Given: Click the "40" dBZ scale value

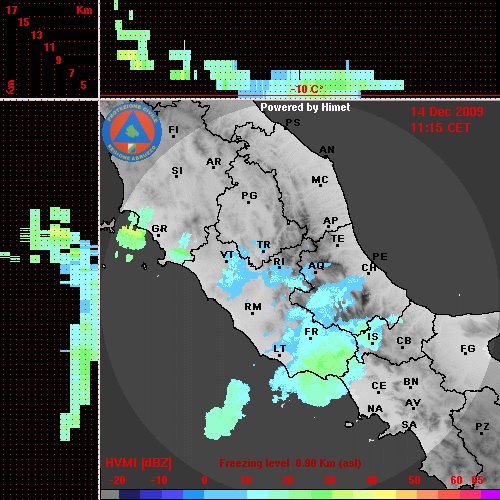Looking at the screenshot, I should click(371, 480).
